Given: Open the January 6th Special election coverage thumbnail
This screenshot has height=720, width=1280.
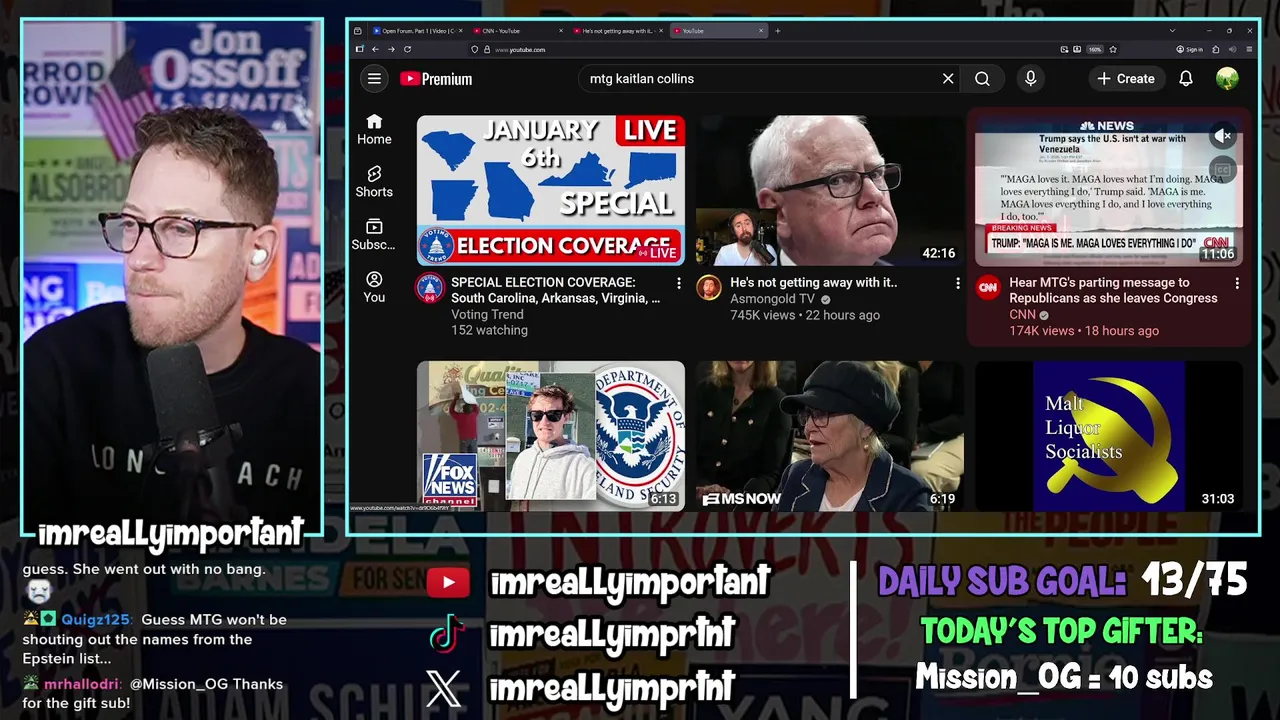Looking at the screenshot, I should (551, 190).
